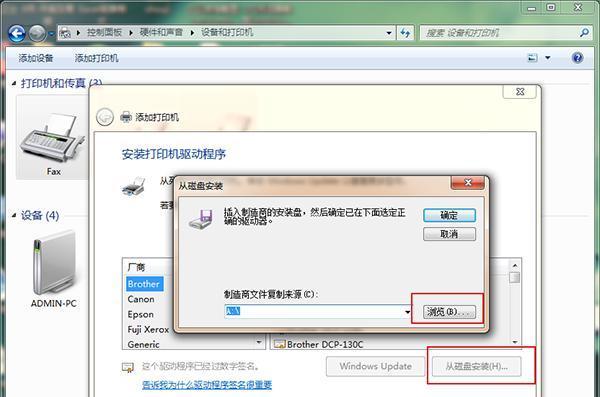Close the 从磁盘安装 dialog

468,183
